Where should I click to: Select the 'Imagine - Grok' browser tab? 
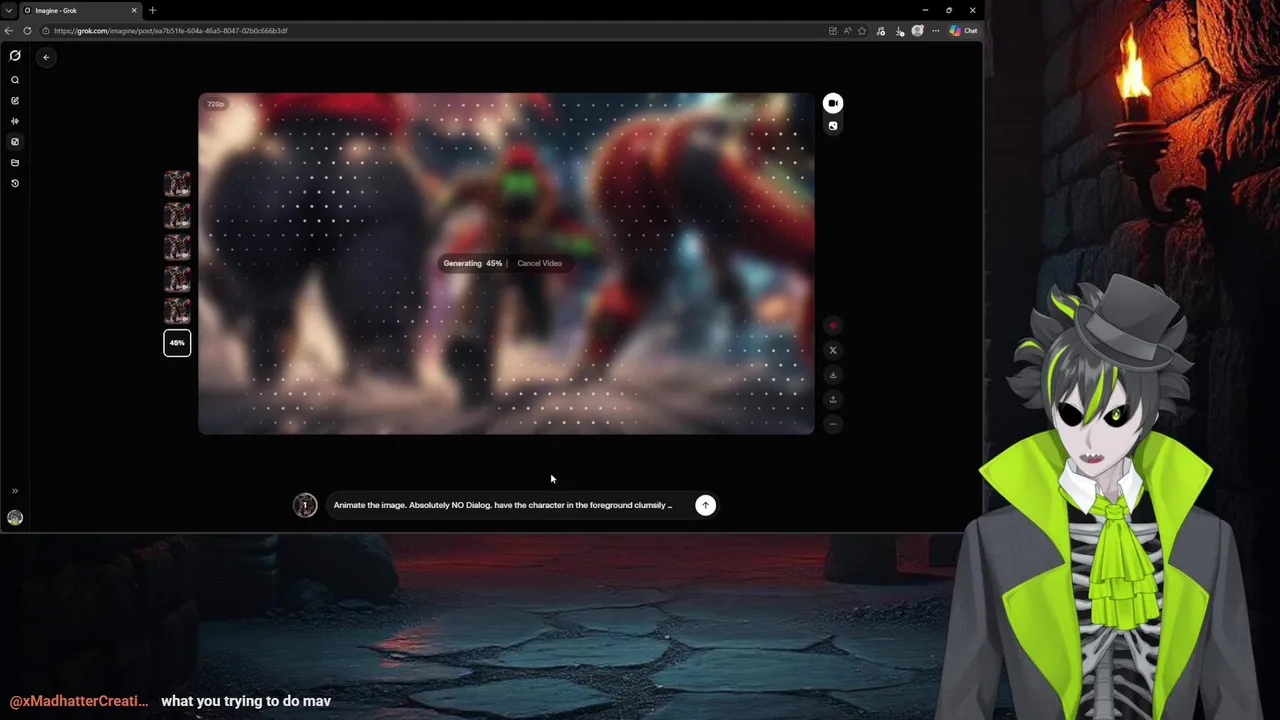pyautogui.click(x=80, y=10)
